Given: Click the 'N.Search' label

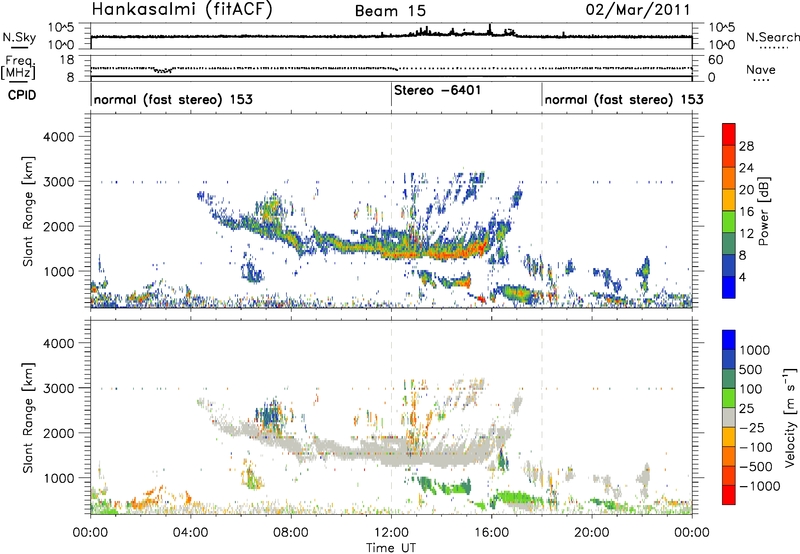Looking at the screenshot, I should pyautogui.click(x=772, y=37).
